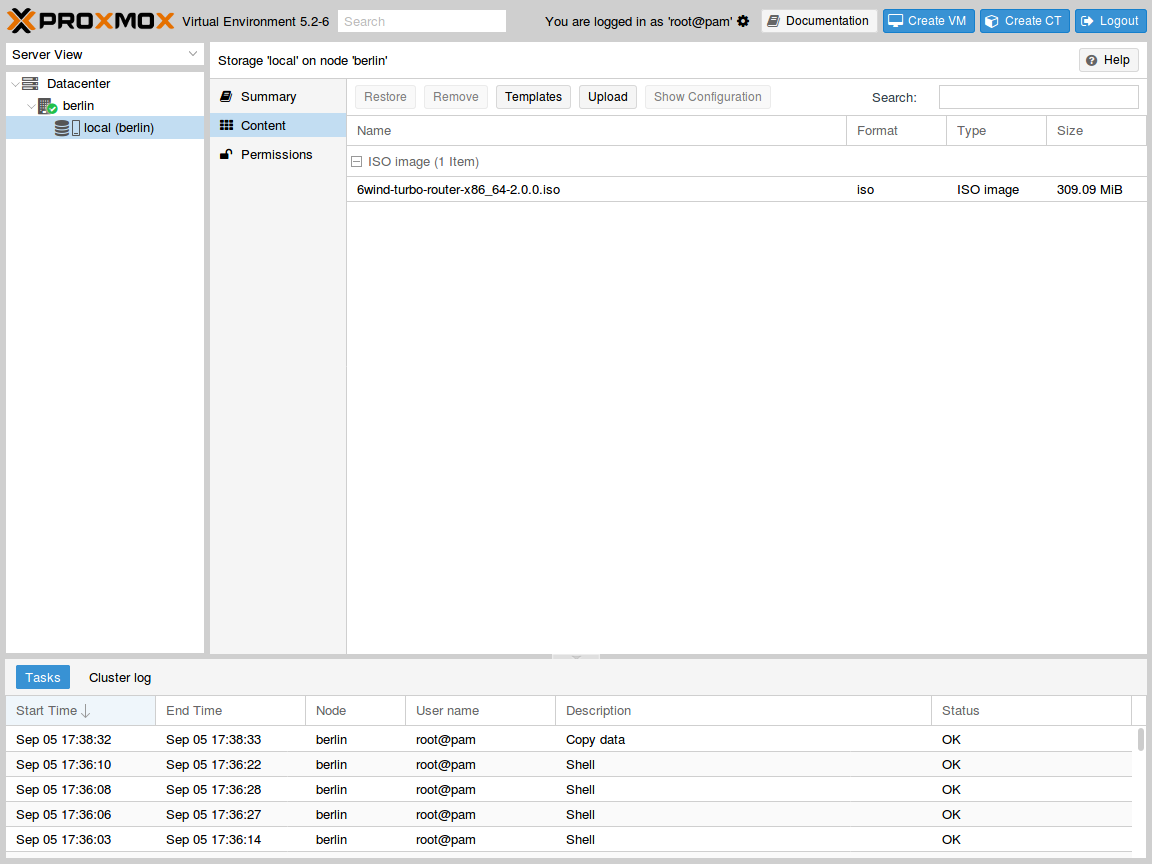The height and width of the screenshot is (864, 1152).
Task: Open user settings gear icon
Action: pos(743,21)
